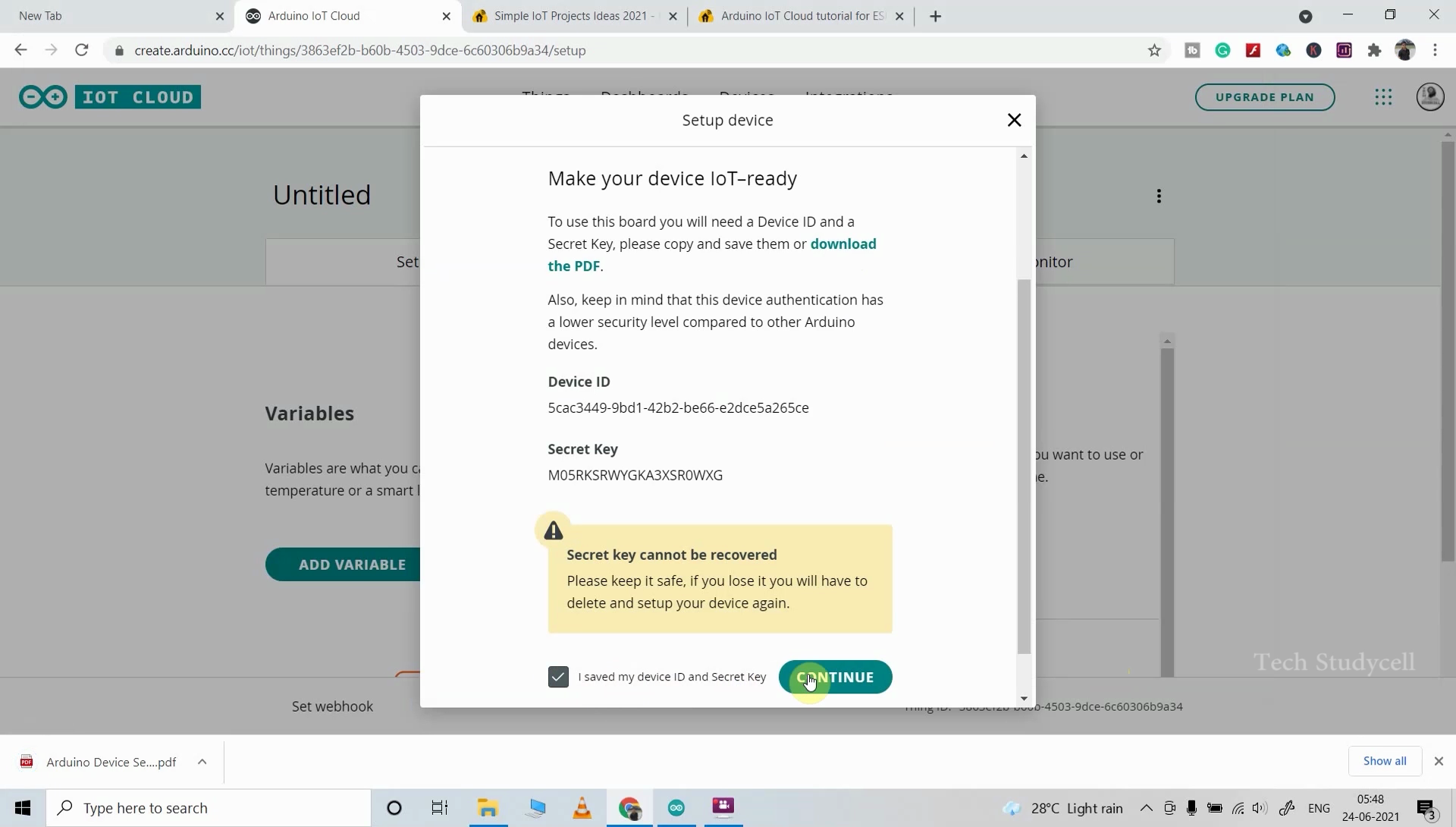Open weather widget 28°C Light rain
Viewport: 1456px width, 827px height.
1062,808
